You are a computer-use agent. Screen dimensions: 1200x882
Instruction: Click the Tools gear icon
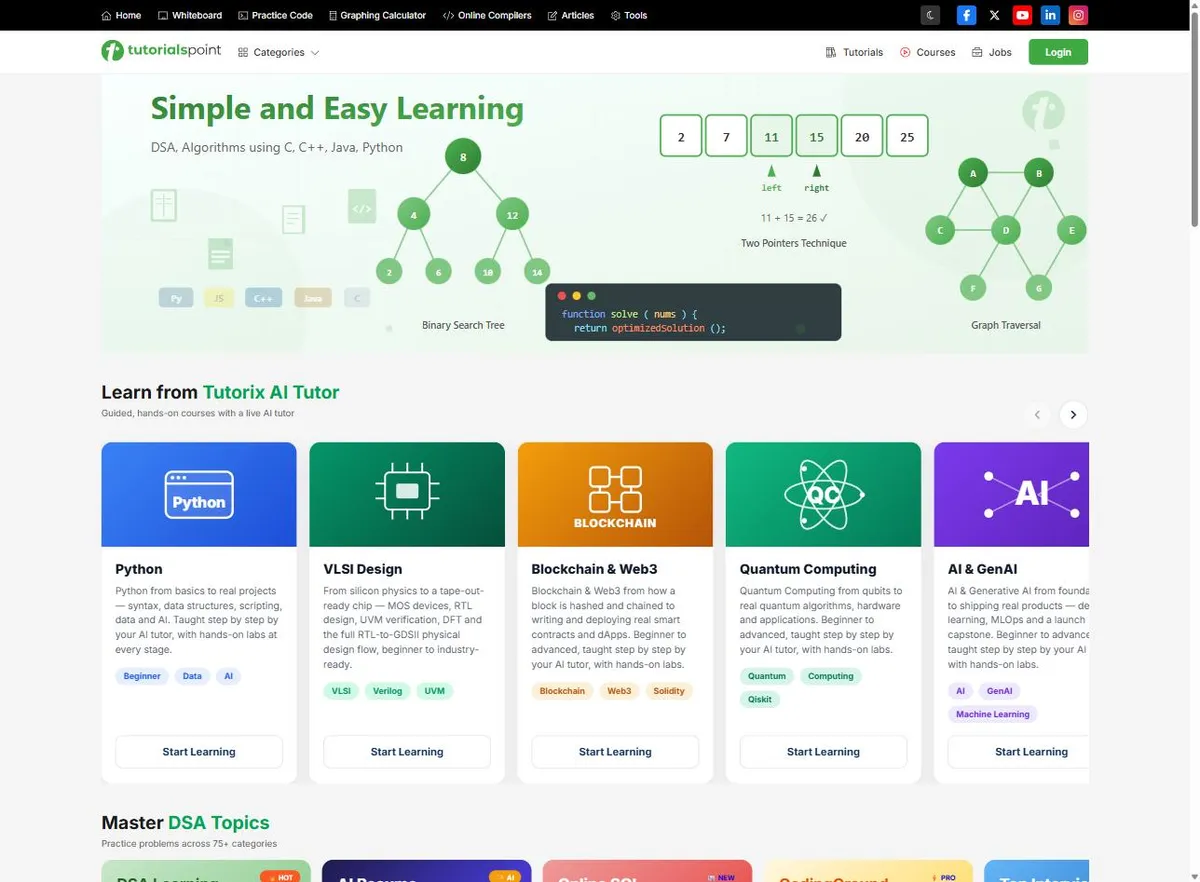(x=615, y=15)
